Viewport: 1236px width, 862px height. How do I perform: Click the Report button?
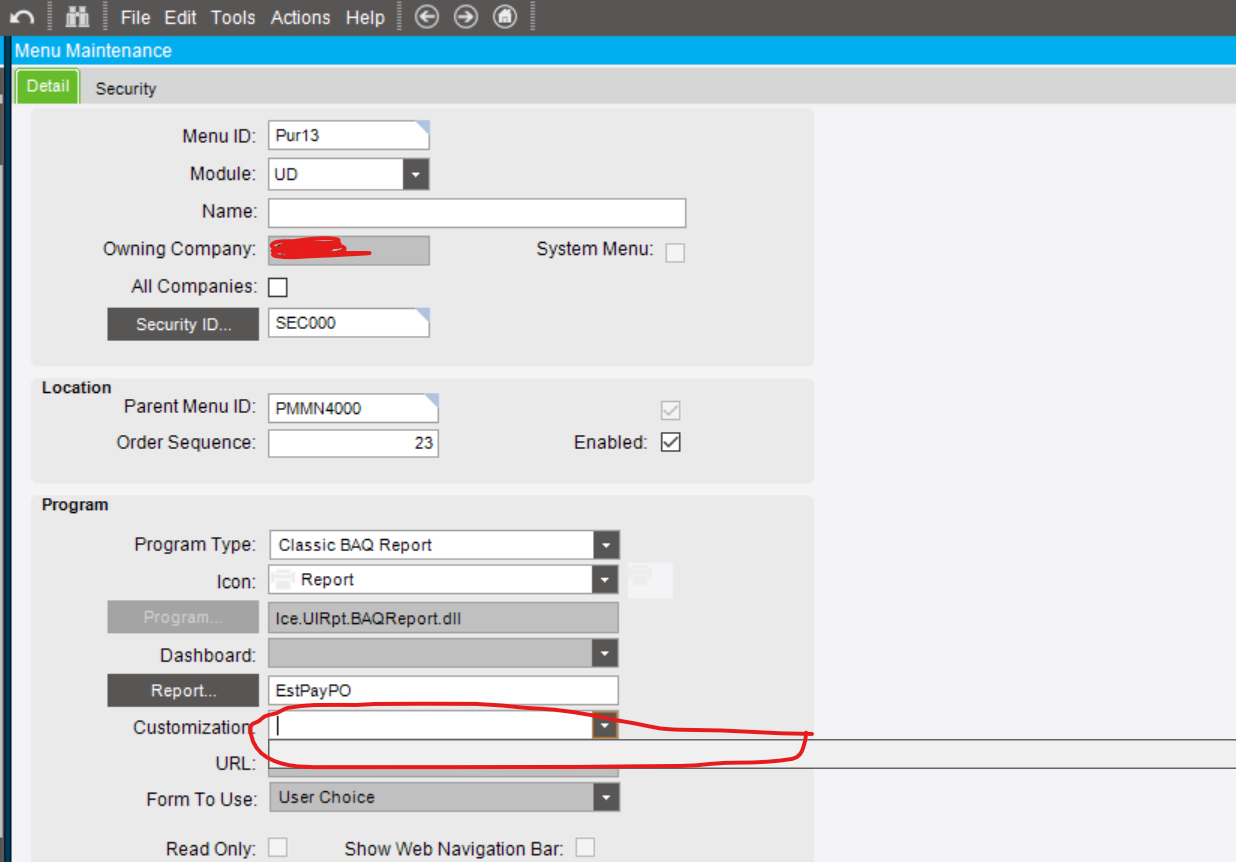[x=183, y=690]
